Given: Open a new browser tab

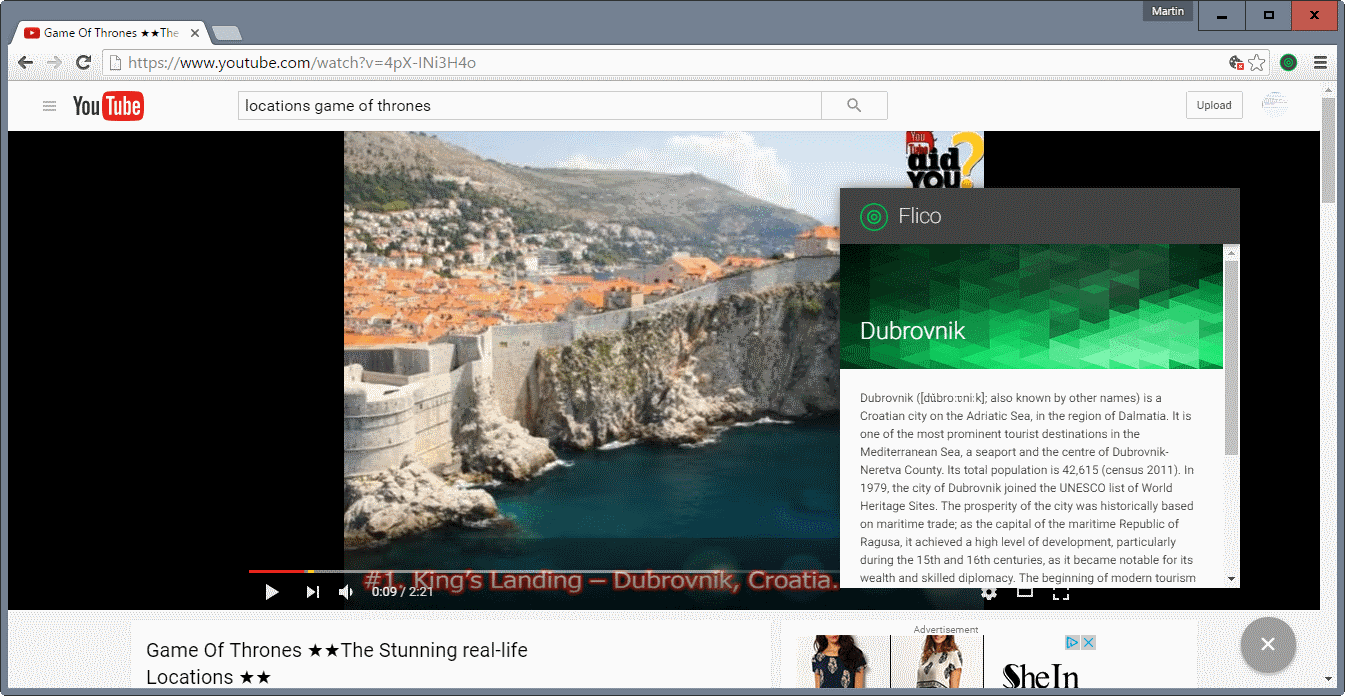Looking at the screenshot, I should [227, 33].
